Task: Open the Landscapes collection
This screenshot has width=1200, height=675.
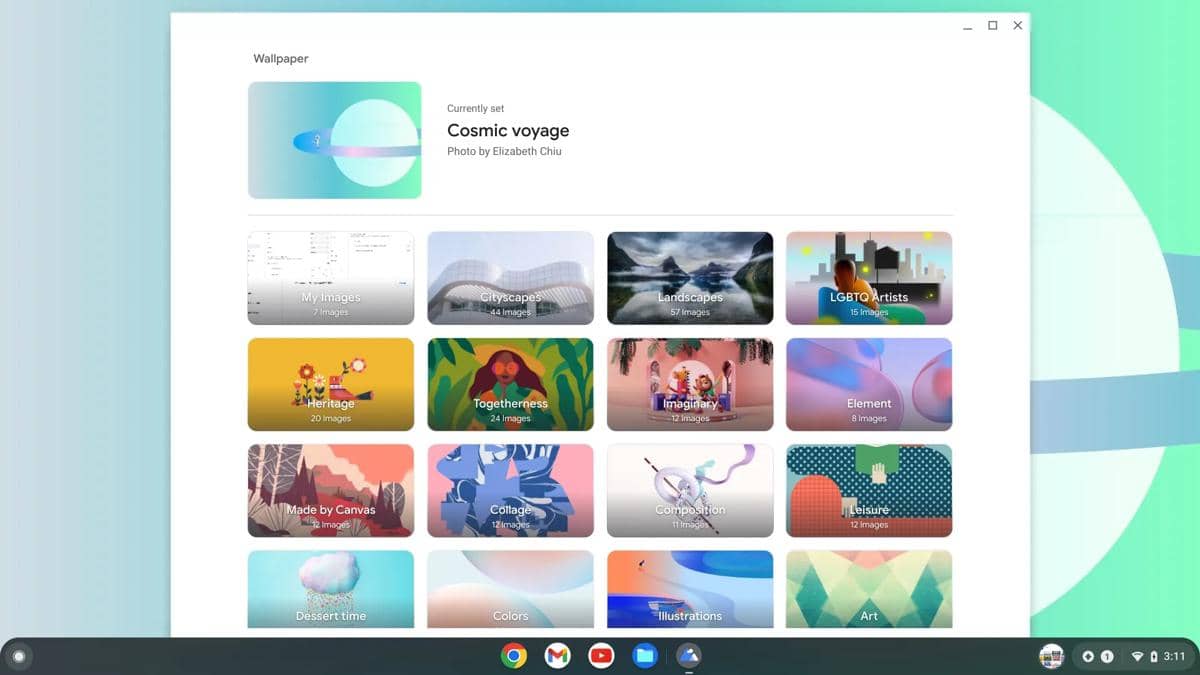Action: tap(690, 277)
